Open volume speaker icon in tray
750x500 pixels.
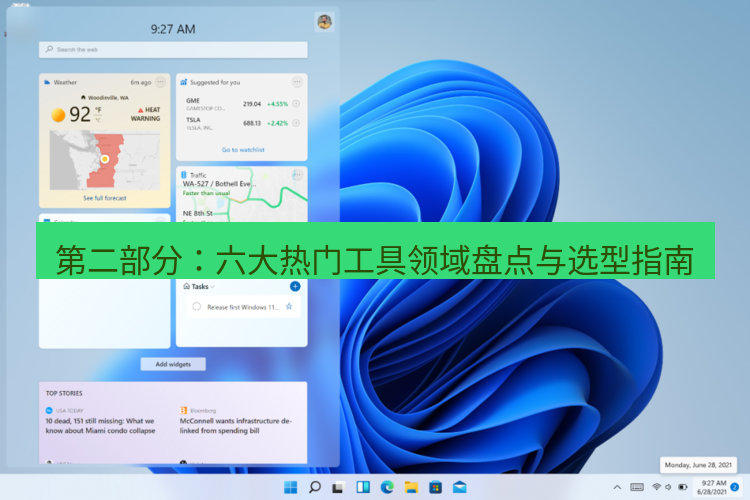(668, 487)
